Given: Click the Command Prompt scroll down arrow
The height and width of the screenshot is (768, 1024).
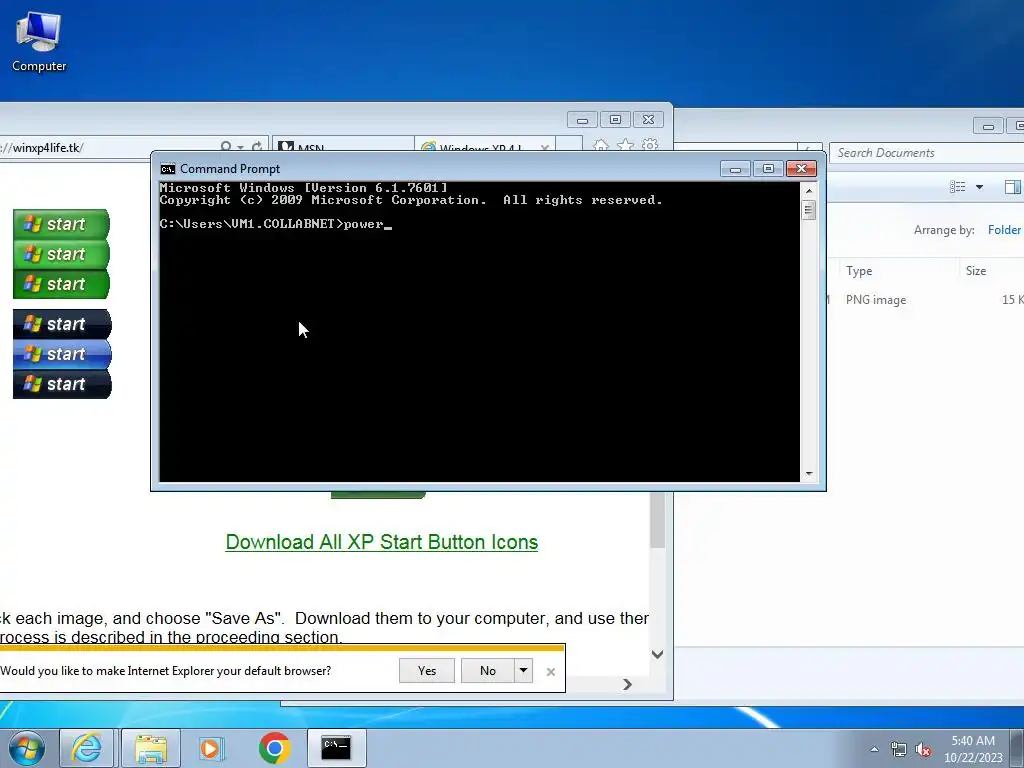Looking at the screenshot, I should (808, 473).
